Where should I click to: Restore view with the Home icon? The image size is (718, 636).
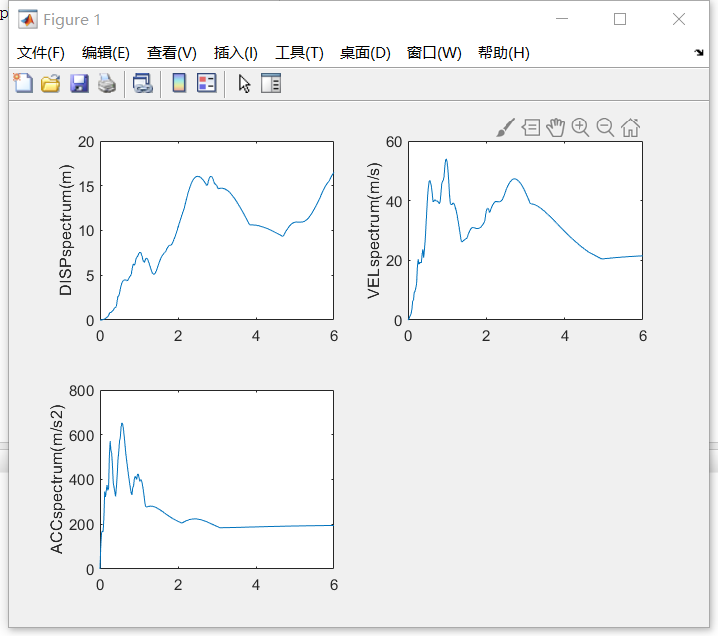click(x=630, y=127)
